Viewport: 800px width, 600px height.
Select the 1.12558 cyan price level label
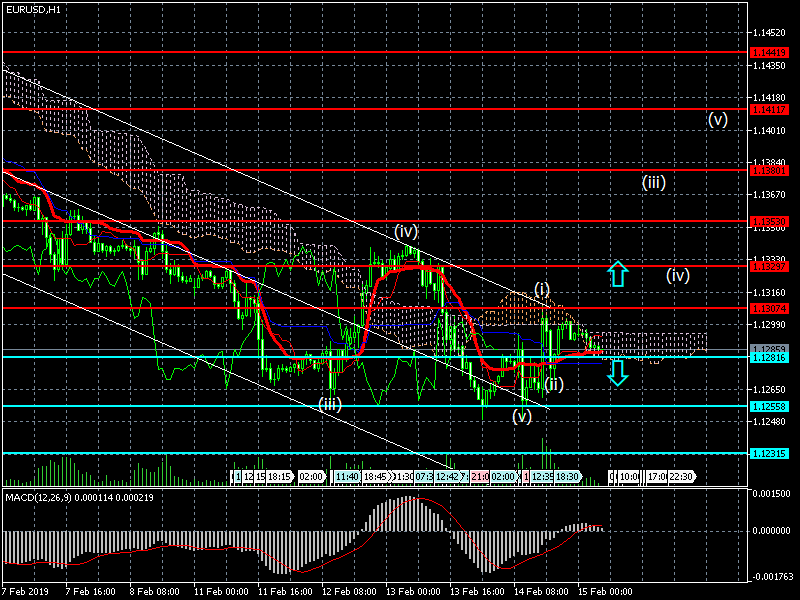769,406
